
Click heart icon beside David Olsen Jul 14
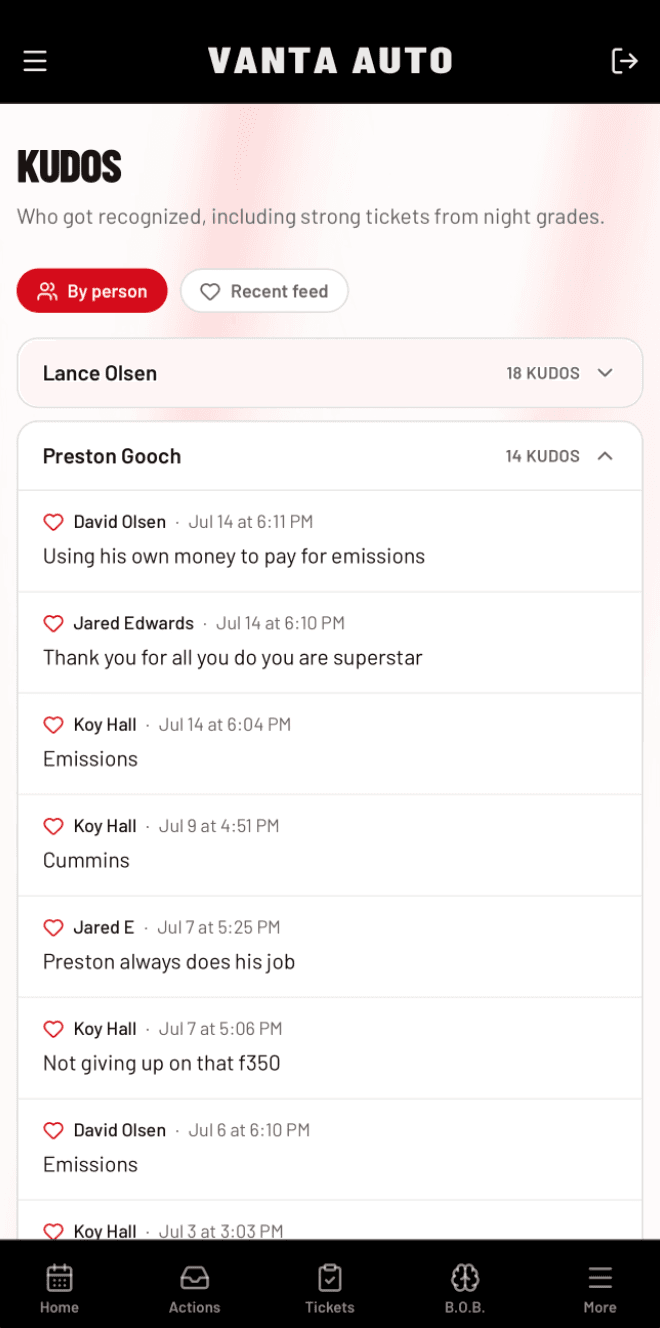pyautogui.click(x=54, y=522)
